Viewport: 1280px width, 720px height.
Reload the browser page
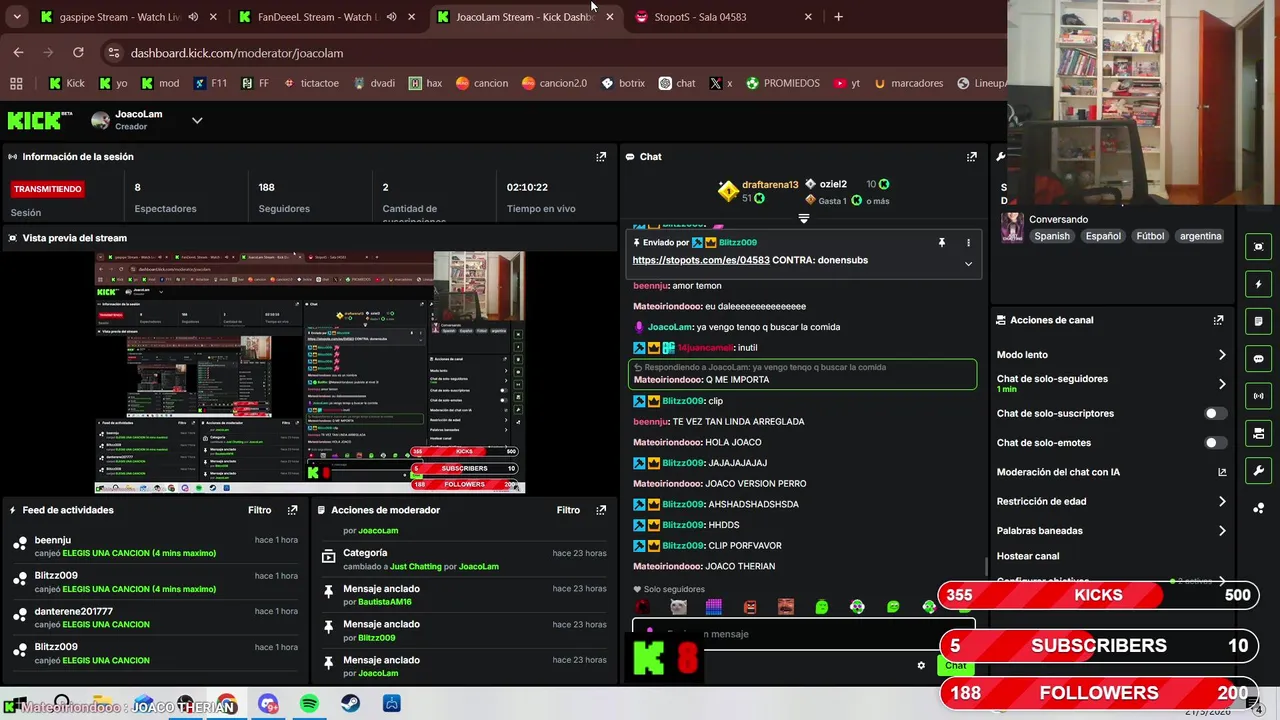coord(78,53)
